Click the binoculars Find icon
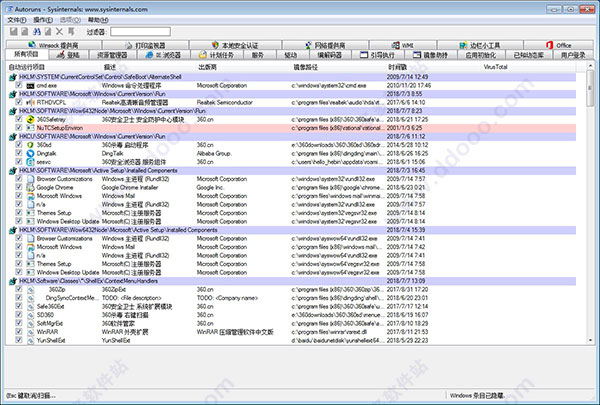The height and width of the screenshot is (405, 600). (x=37, y=32)
